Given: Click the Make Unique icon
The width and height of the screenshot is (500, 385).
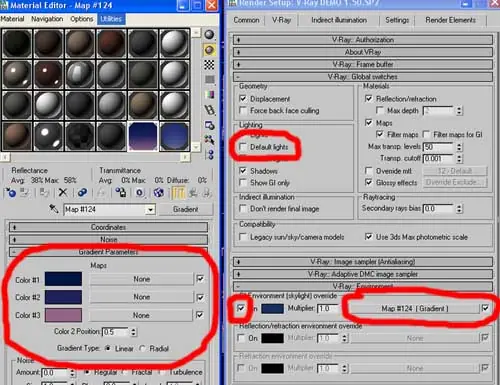Looking at the screenshot, I should 101,193.
